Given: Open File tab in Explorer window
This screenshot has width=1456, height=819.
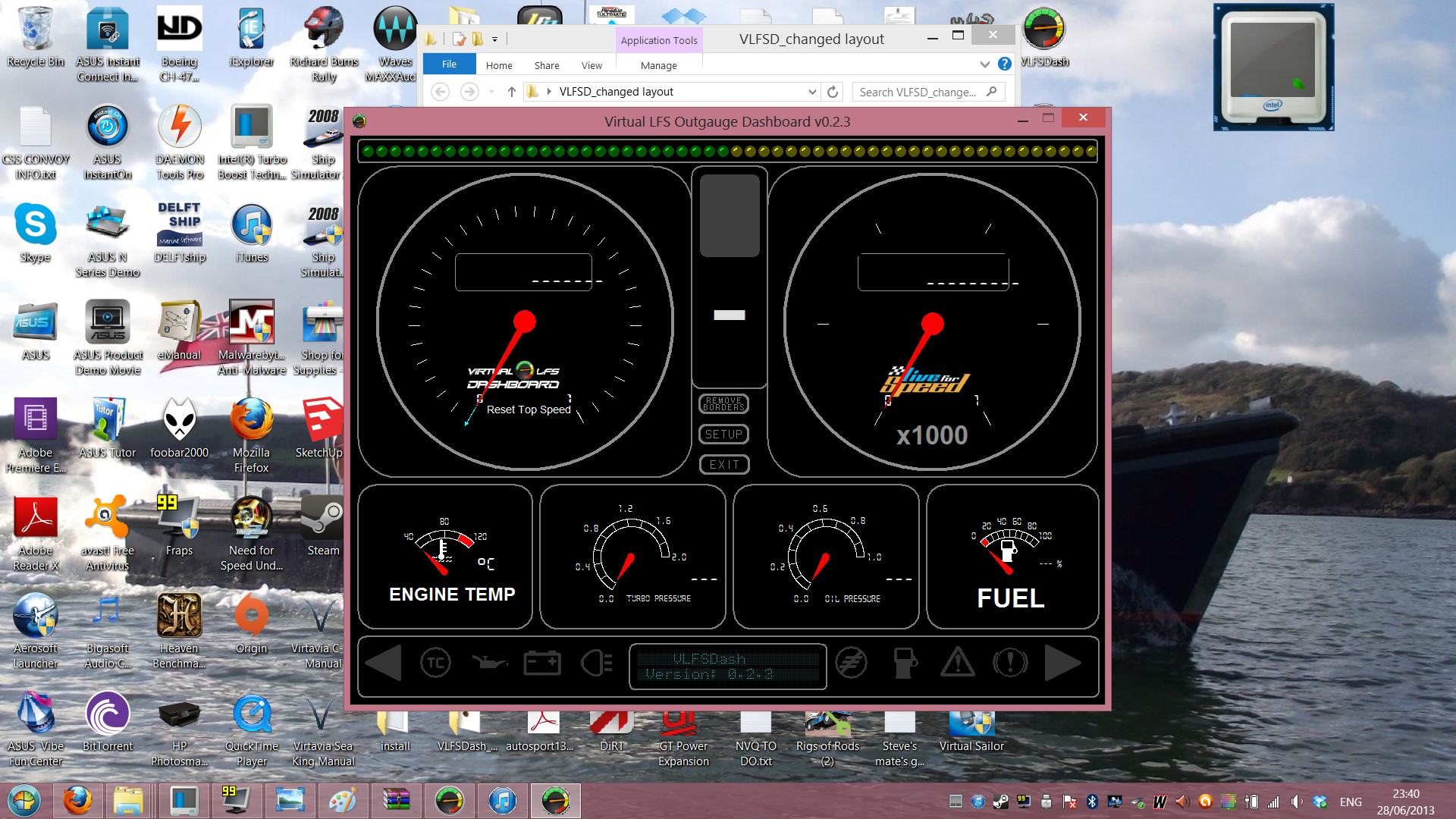Looking at the screenshot, I should tap(449, 64).
